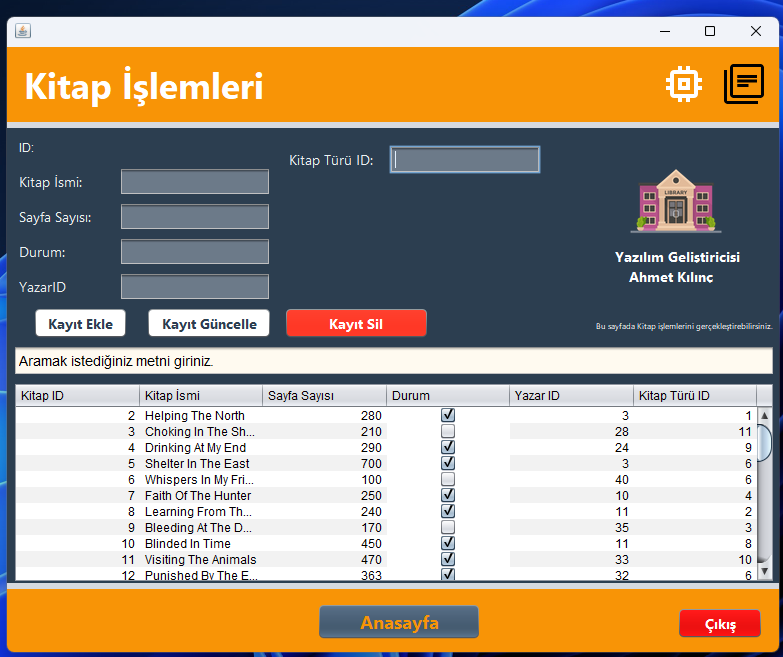Image resolution: width=783 pixels, height=657 pixels.
Task: Open the stacked documents icon in header
Action: pos(744,84)
